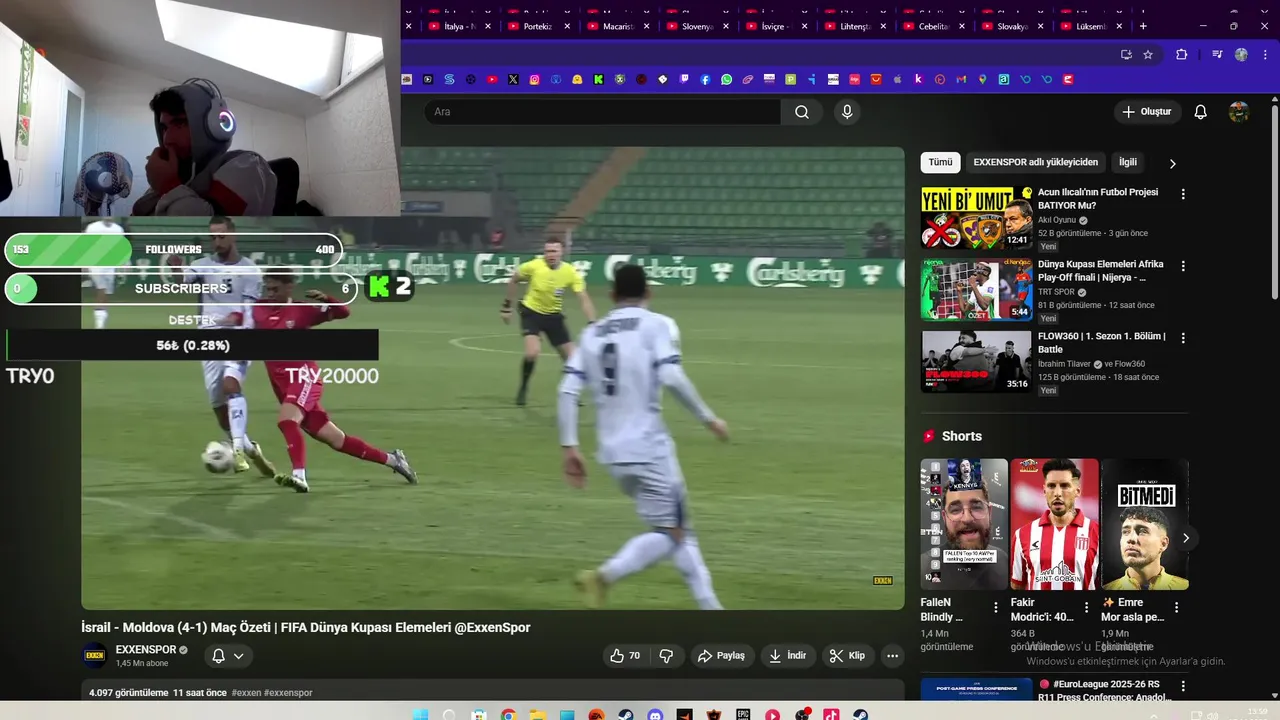Open the Google Maps bookmark in bookmarks bar
The image size is (1280, 720).
click(982, 79)
